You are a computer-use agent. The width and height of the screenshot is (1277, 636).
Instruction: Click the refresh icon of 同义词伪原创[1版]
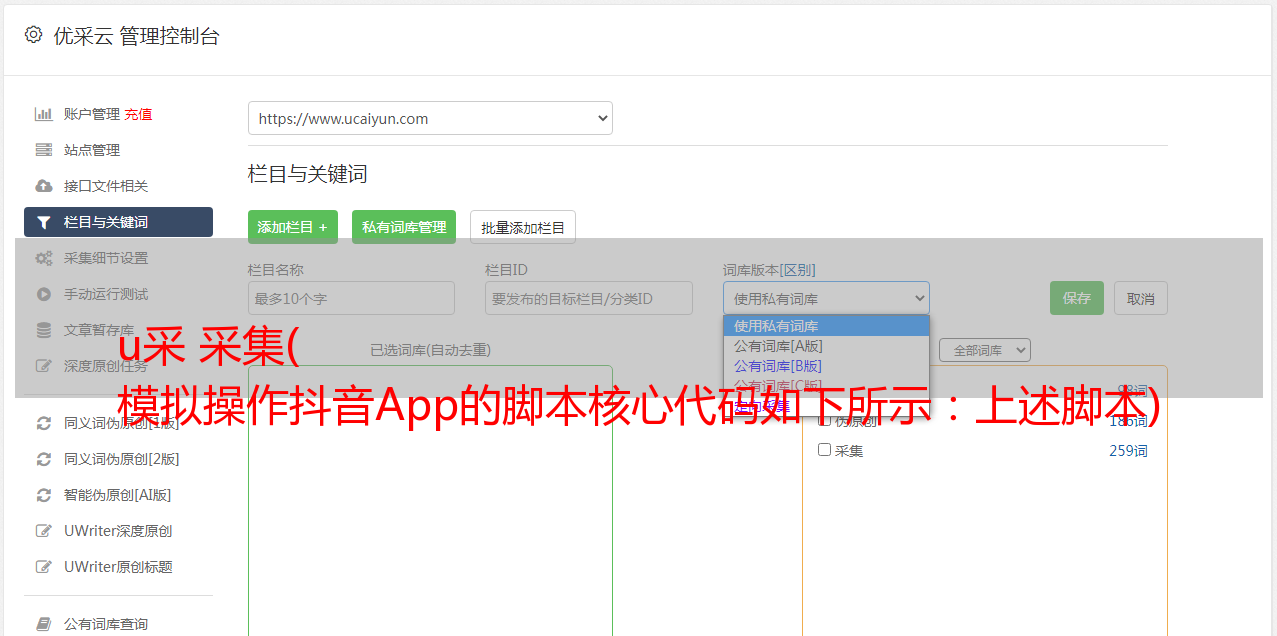[x=43, y=423]
